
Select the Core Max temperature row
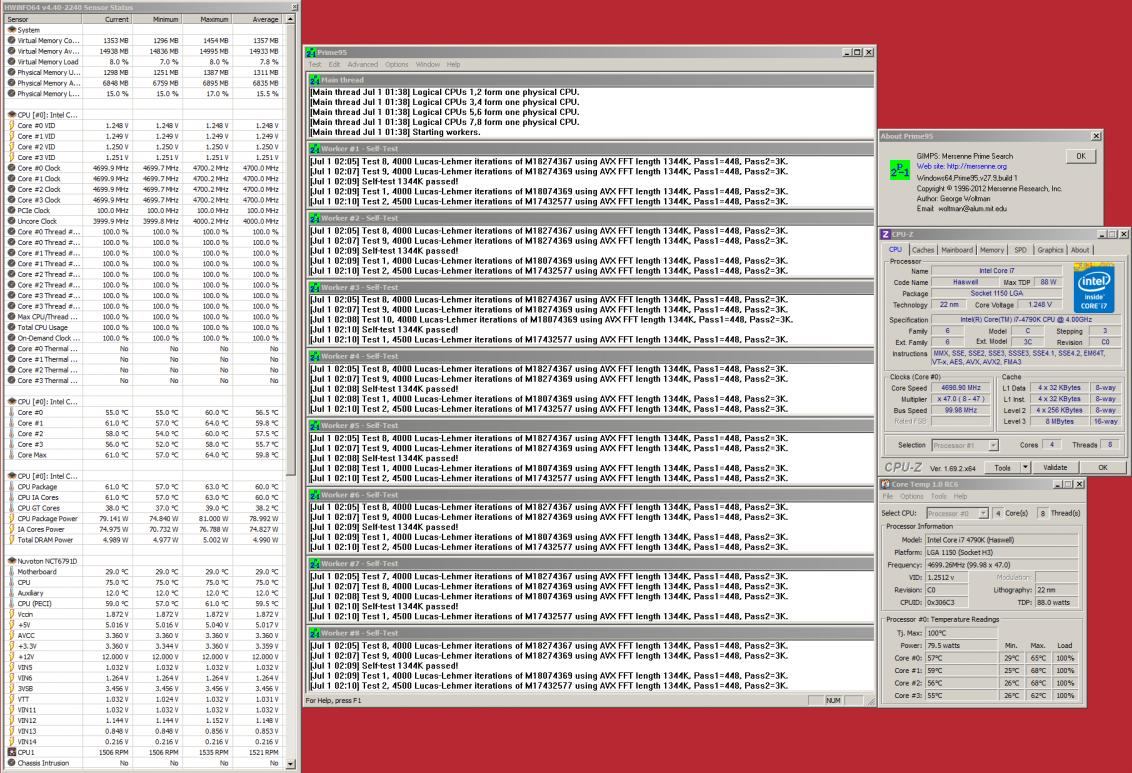pyautogui.click(x=143, y=455)
